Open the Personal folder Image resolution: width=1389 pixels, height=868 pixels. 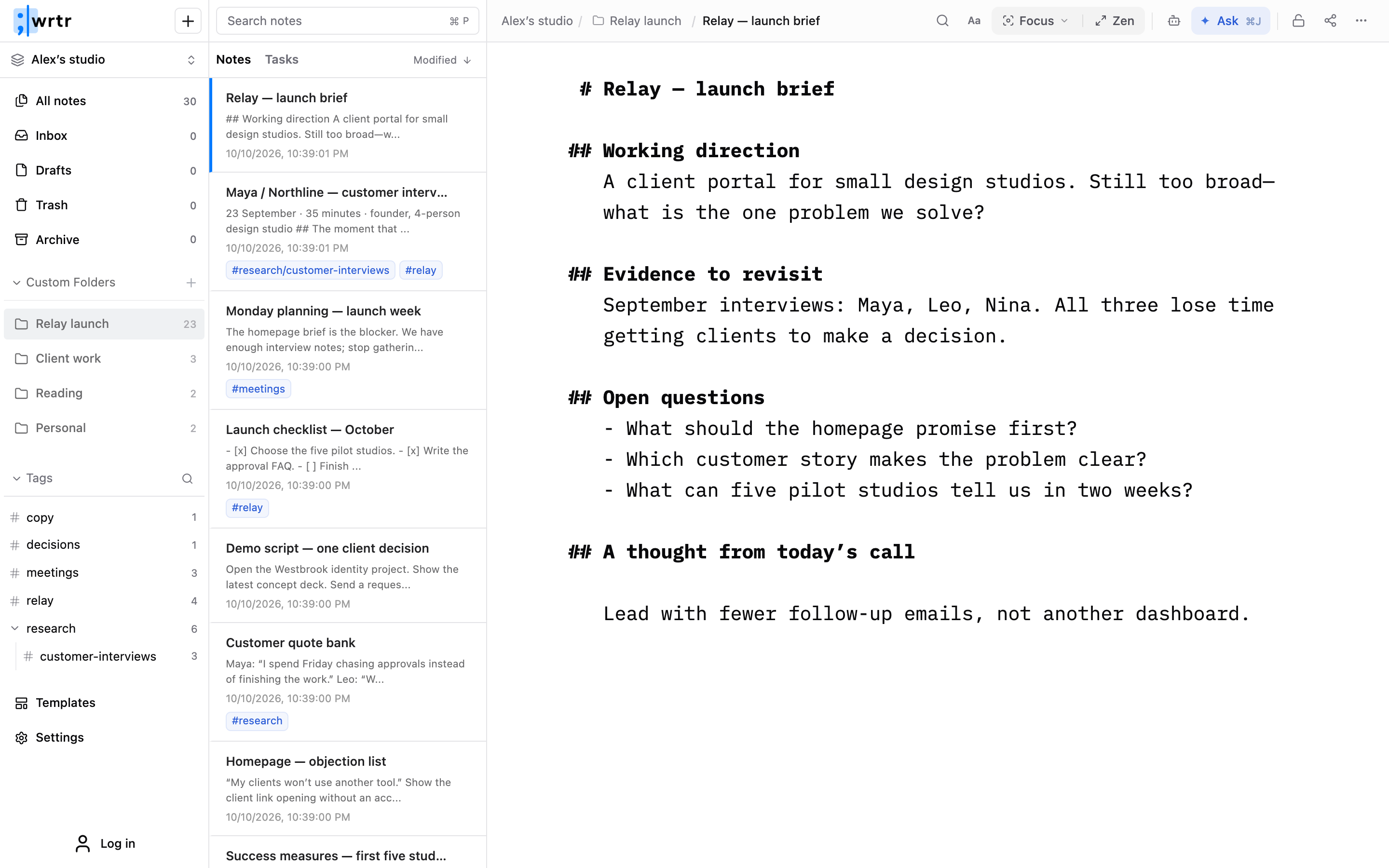pos(105,428)
